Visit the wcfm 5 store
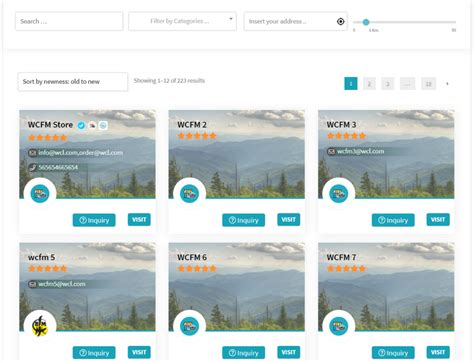The height and width of the screenshot is (362, 474). (x=139, y=352)
